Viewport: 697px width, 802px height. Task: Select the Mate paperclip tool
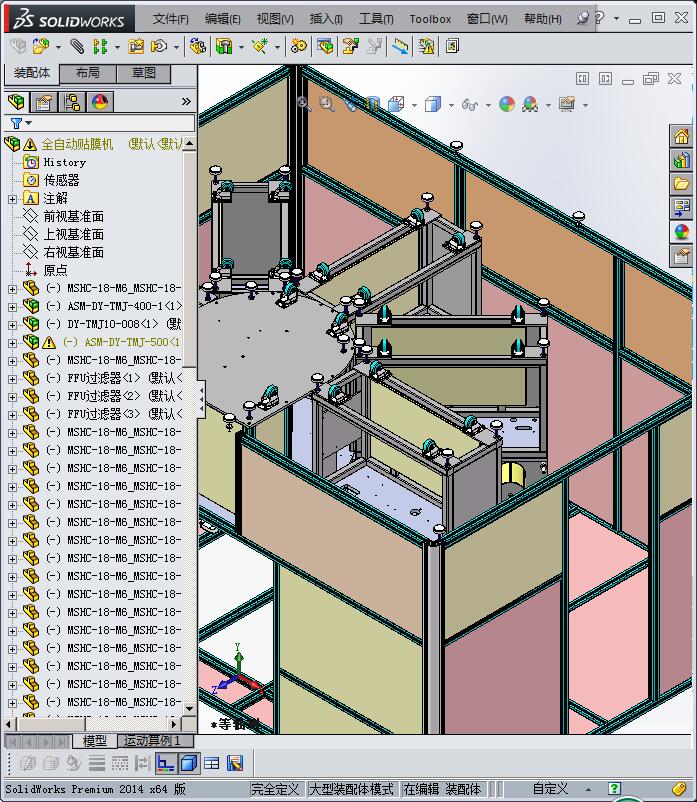[x=77, y=47]
